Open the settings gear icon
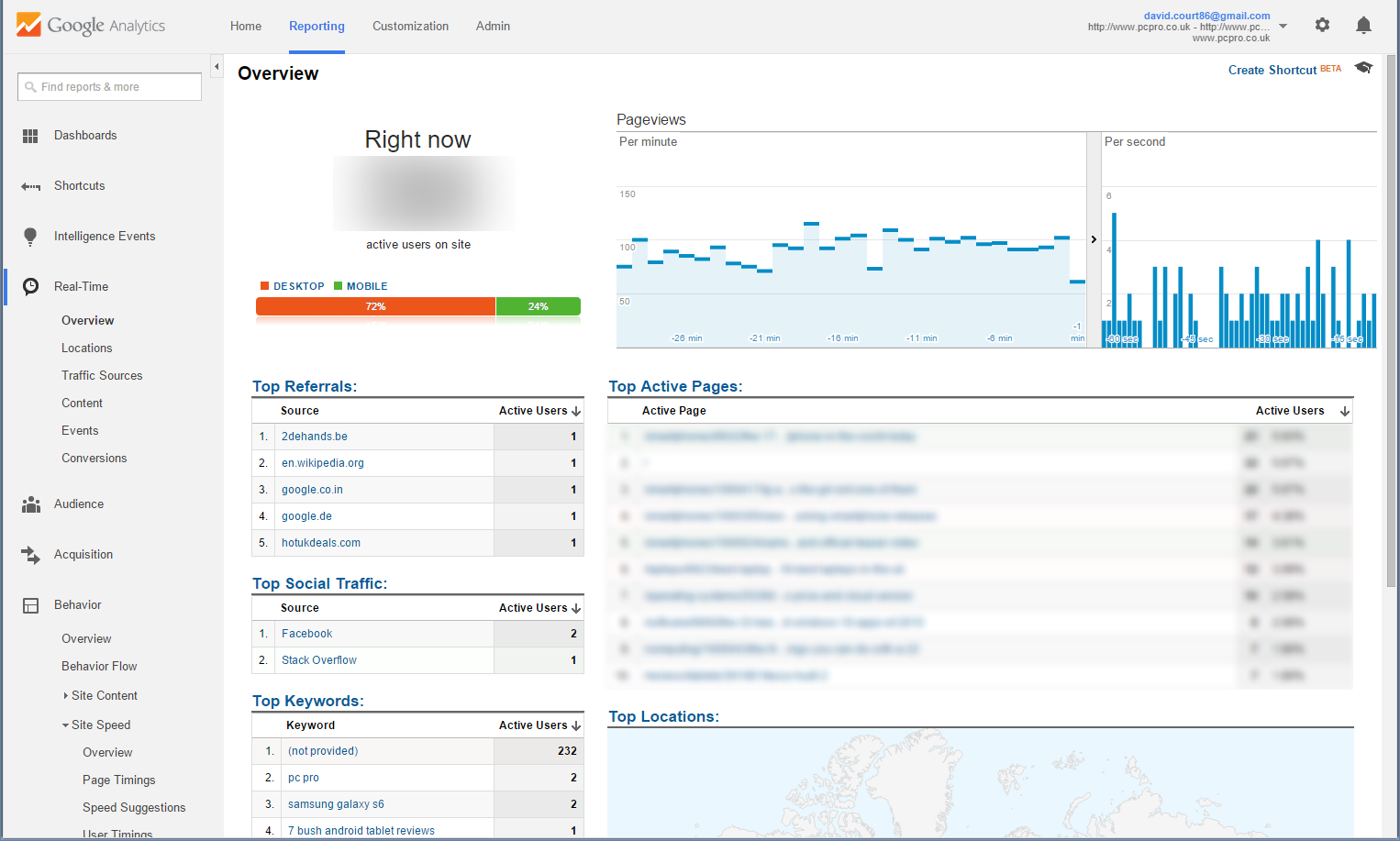1400x841 pixels. pyautogui.click(x=1322, y=25)
